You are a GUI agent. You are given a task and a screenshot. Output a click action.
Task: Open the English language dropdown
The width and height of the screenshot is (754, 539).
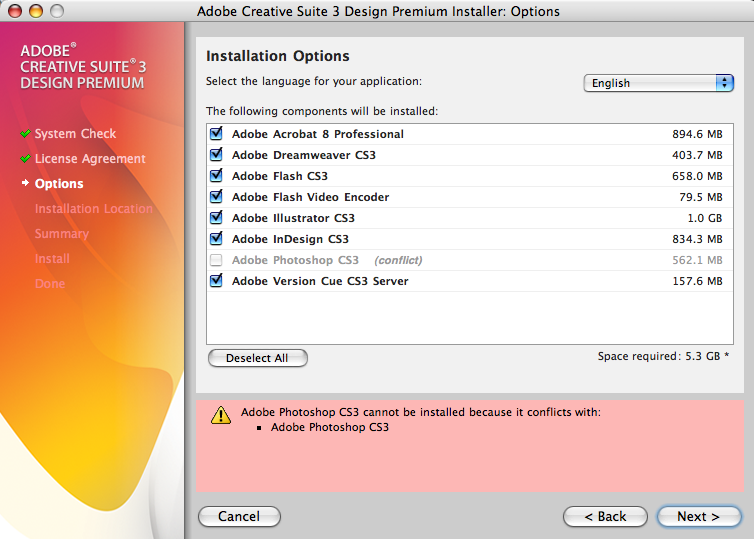[658, 83]
